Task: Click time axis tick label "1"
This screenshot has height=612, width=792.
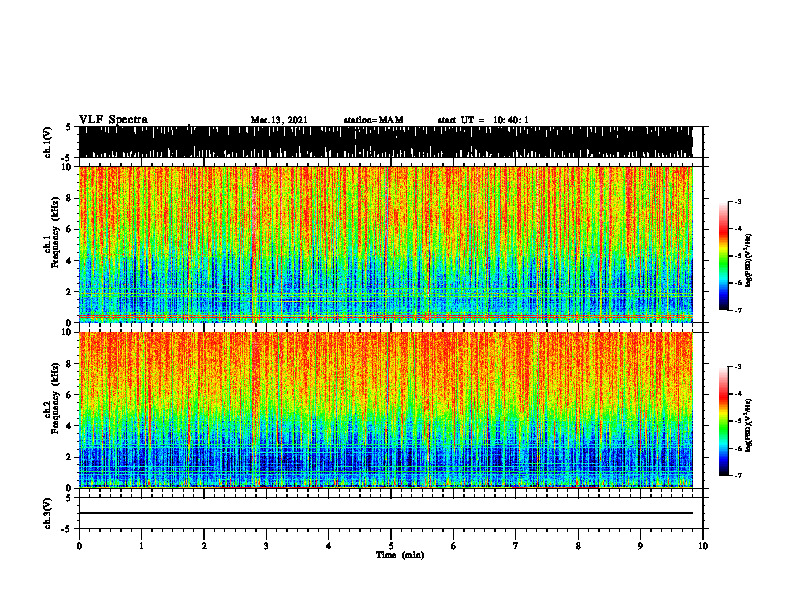Action: (141, 546)
